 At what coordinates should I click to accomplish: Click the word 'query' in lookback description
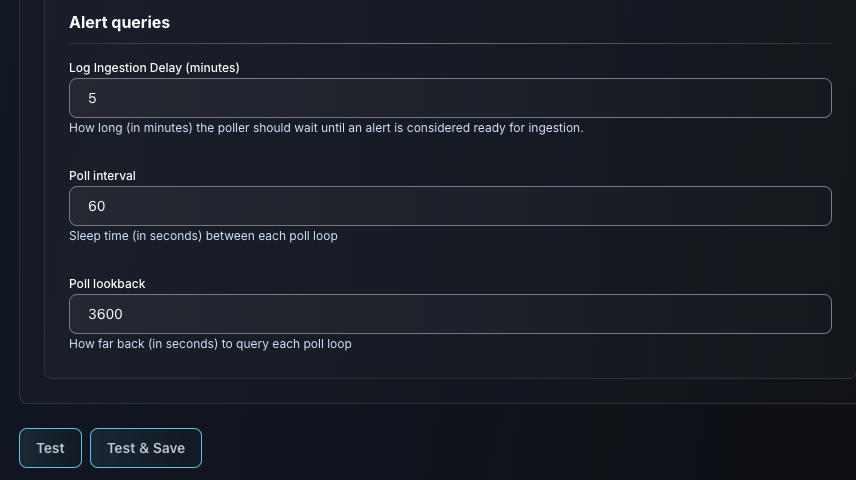(x=254, y=344)
